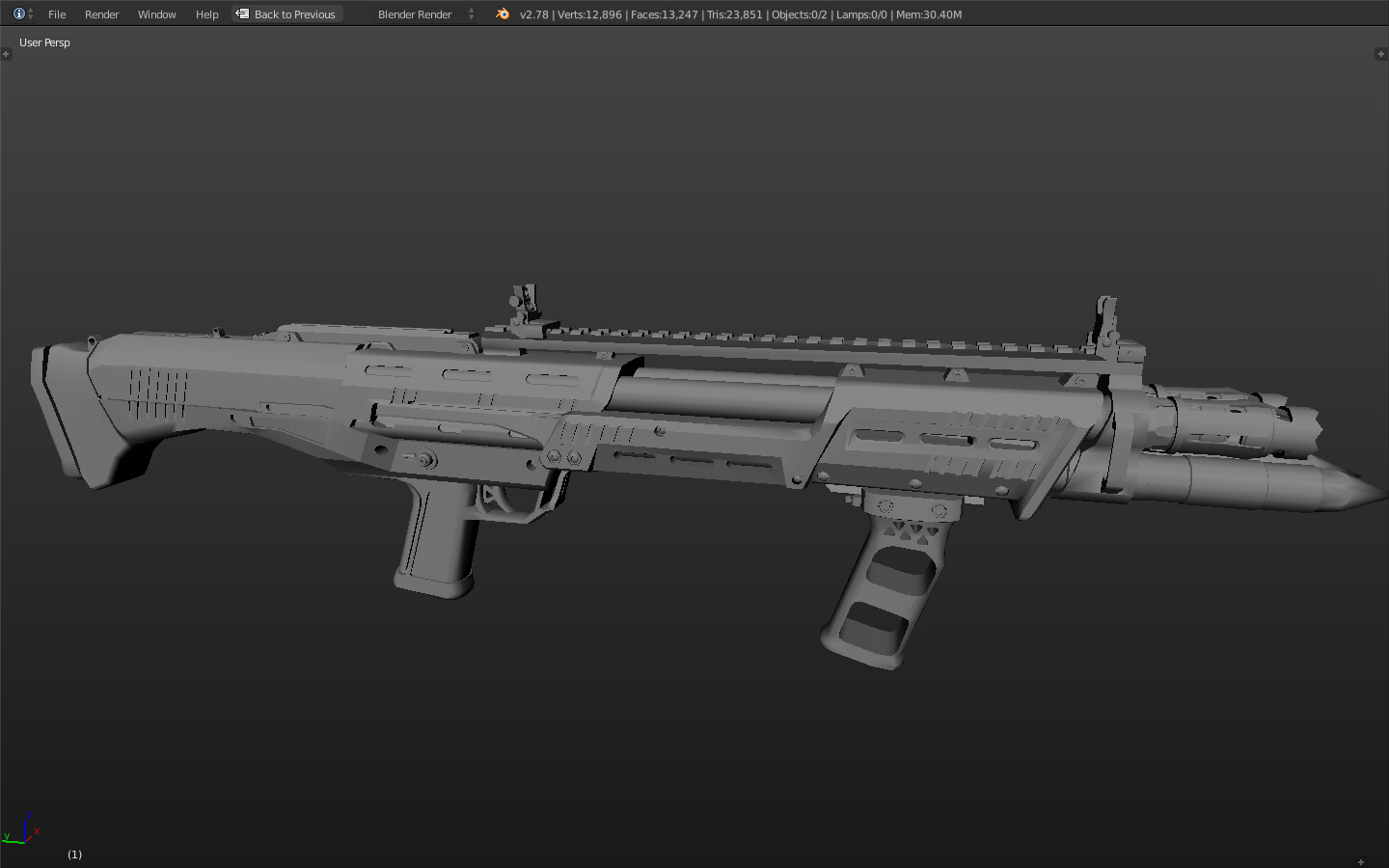1389x868 pixels.
Task: Click the v2.78 version text
Action: 533,14
